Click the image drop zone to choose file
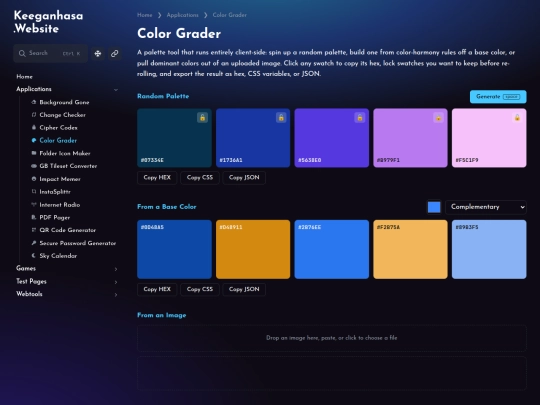Image resolution: width=540 pixels, height=405 pixels. [x=332, y=338]
